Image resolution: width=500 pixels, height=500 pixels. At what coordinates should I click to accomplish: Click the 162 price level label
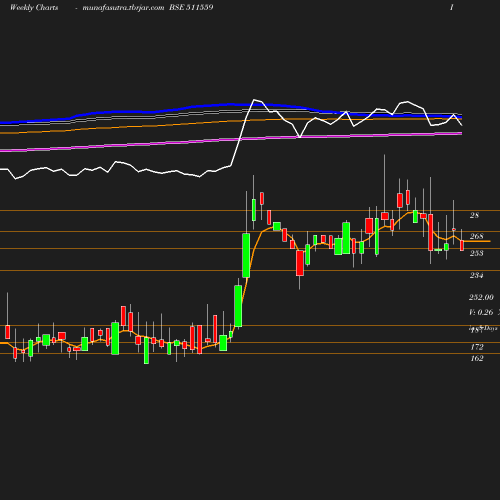[477, 358]
